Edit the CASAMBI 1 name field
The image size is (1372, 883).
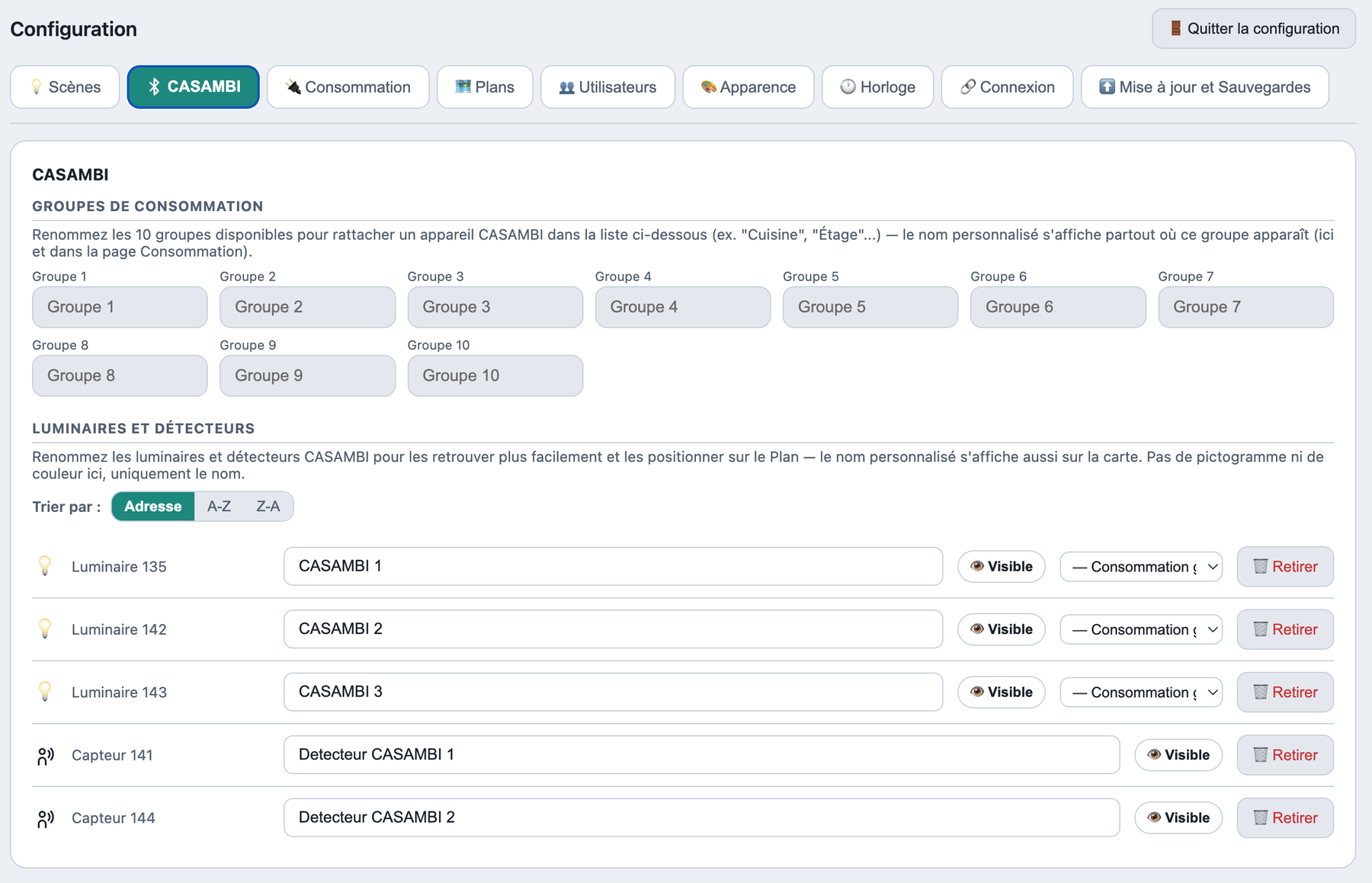613,566
